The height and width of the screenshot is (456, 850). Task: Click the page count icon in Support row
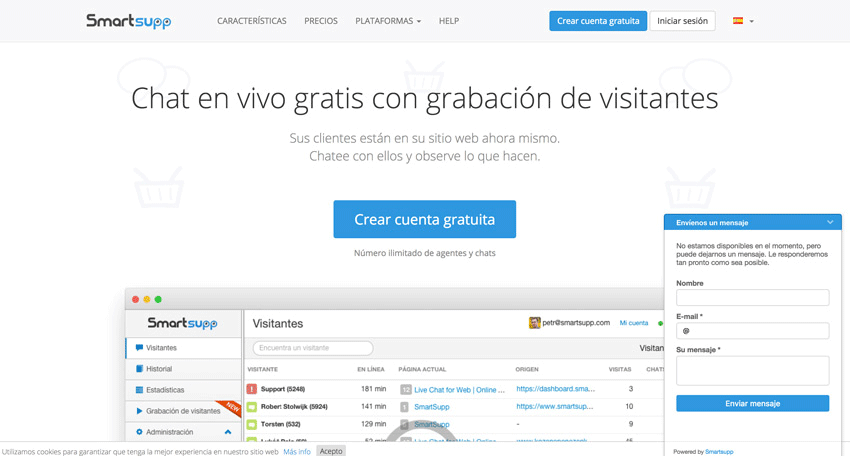(405, 390)
